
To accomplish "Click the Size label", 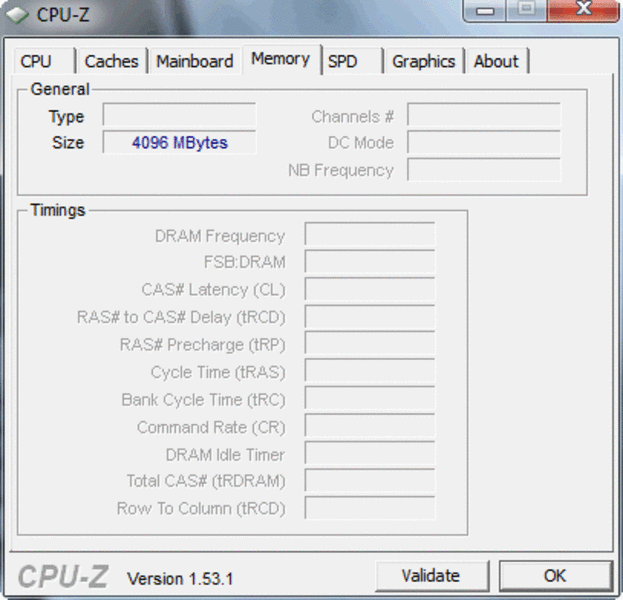I will [68, 143].
